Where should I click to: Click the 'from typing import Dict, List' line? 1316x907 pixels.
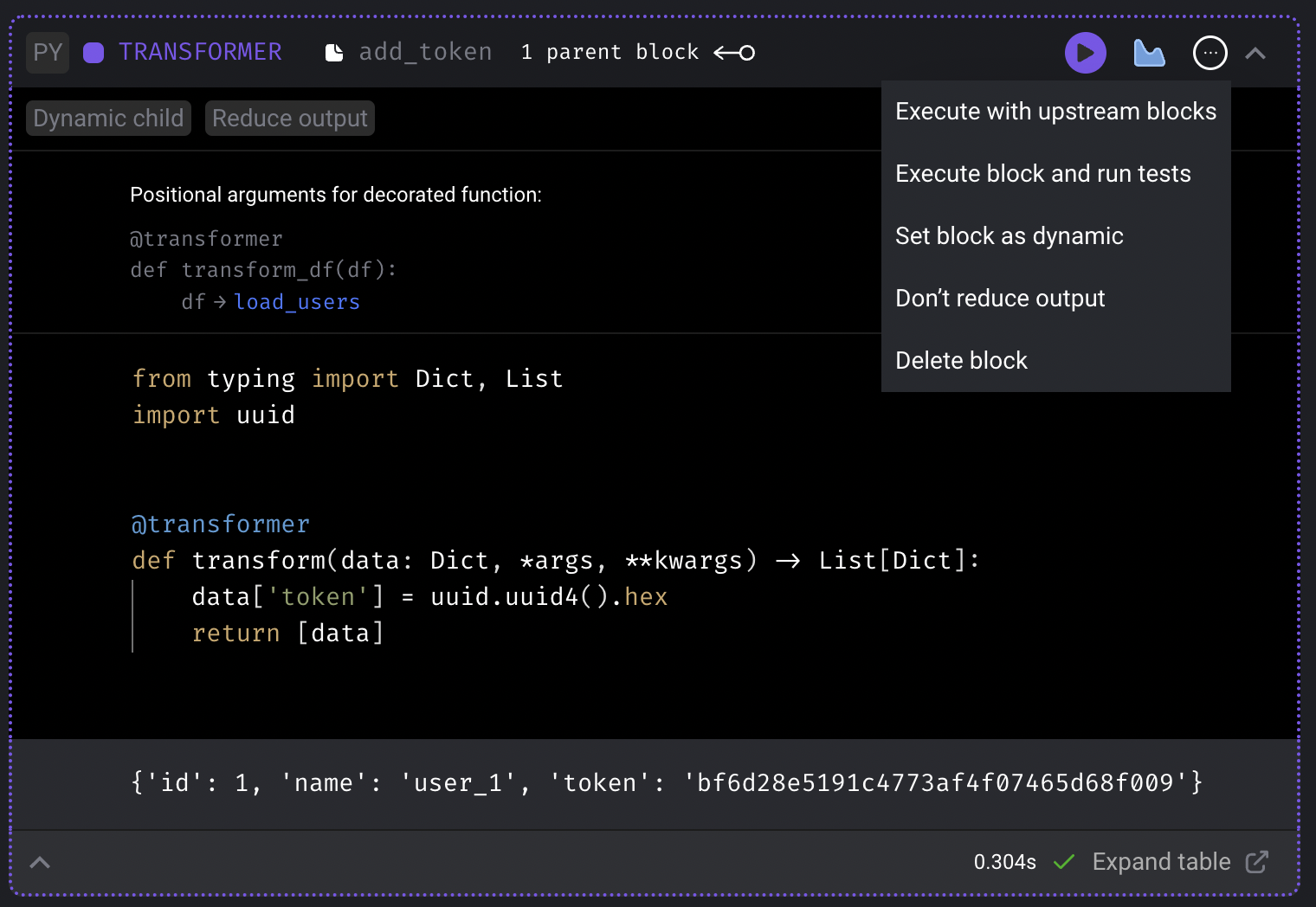click(348, 379)
